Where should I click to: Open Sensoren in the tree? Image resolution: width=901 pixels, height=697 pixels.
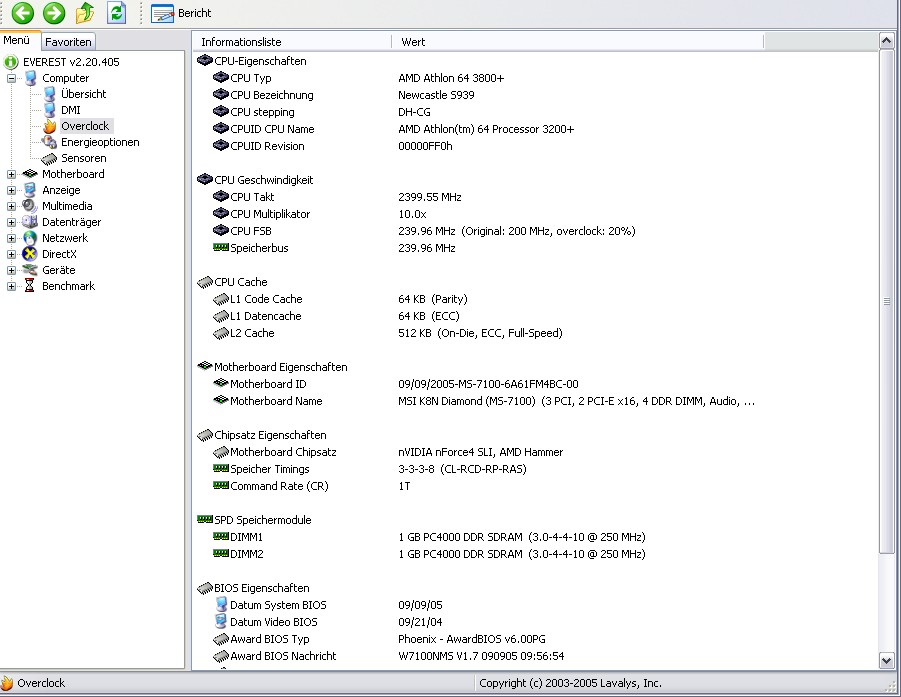click(83, 158)
